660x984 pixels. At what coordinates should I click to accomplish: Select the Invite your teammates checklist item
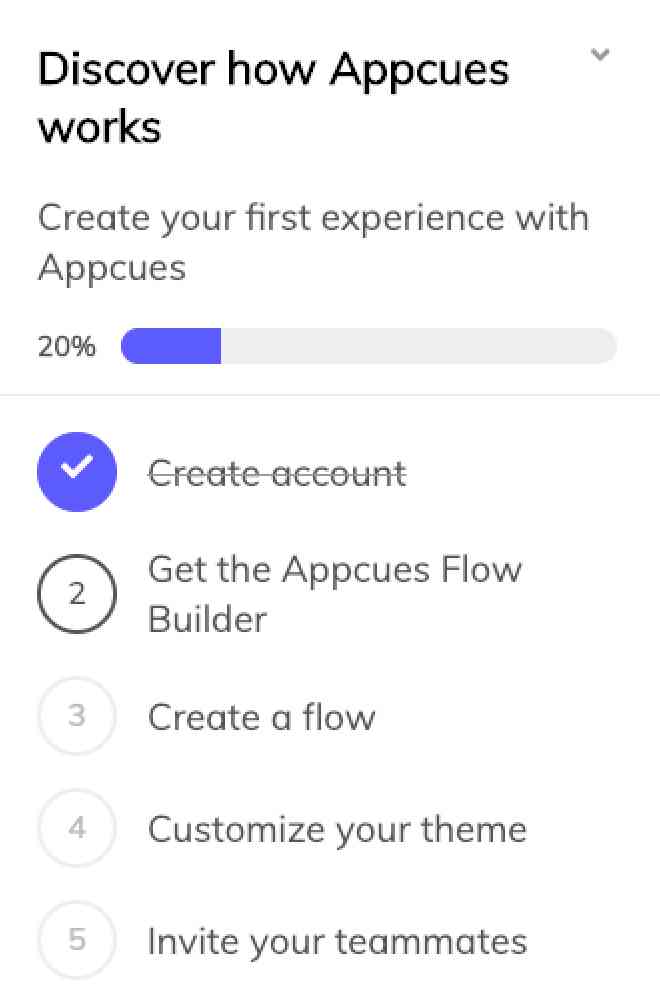coord(337,940)
